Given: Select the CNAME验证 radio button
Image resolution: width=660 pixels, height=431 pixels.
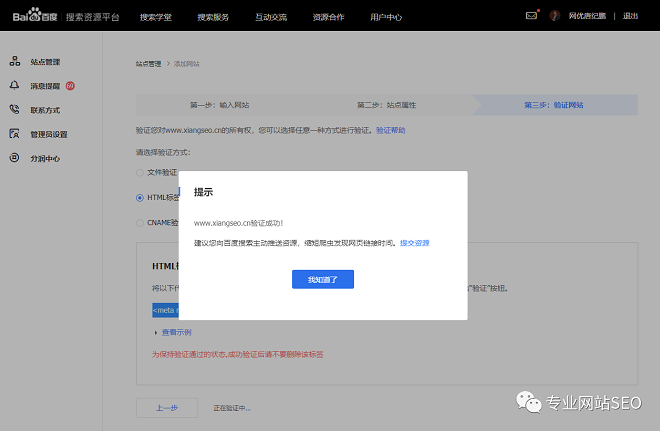Looking at the screenshot, I should tap(140, 223).
